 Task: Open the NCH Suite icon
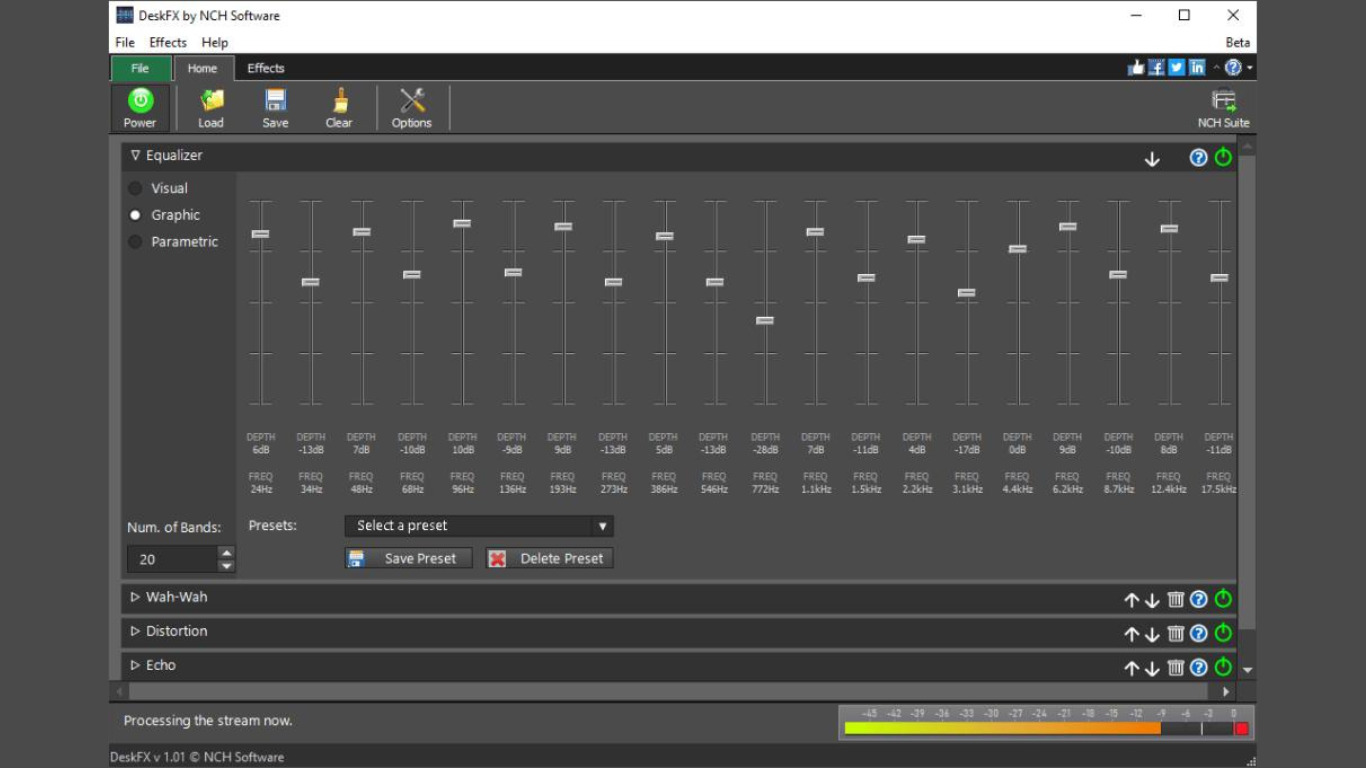[x=1223, y=108]
